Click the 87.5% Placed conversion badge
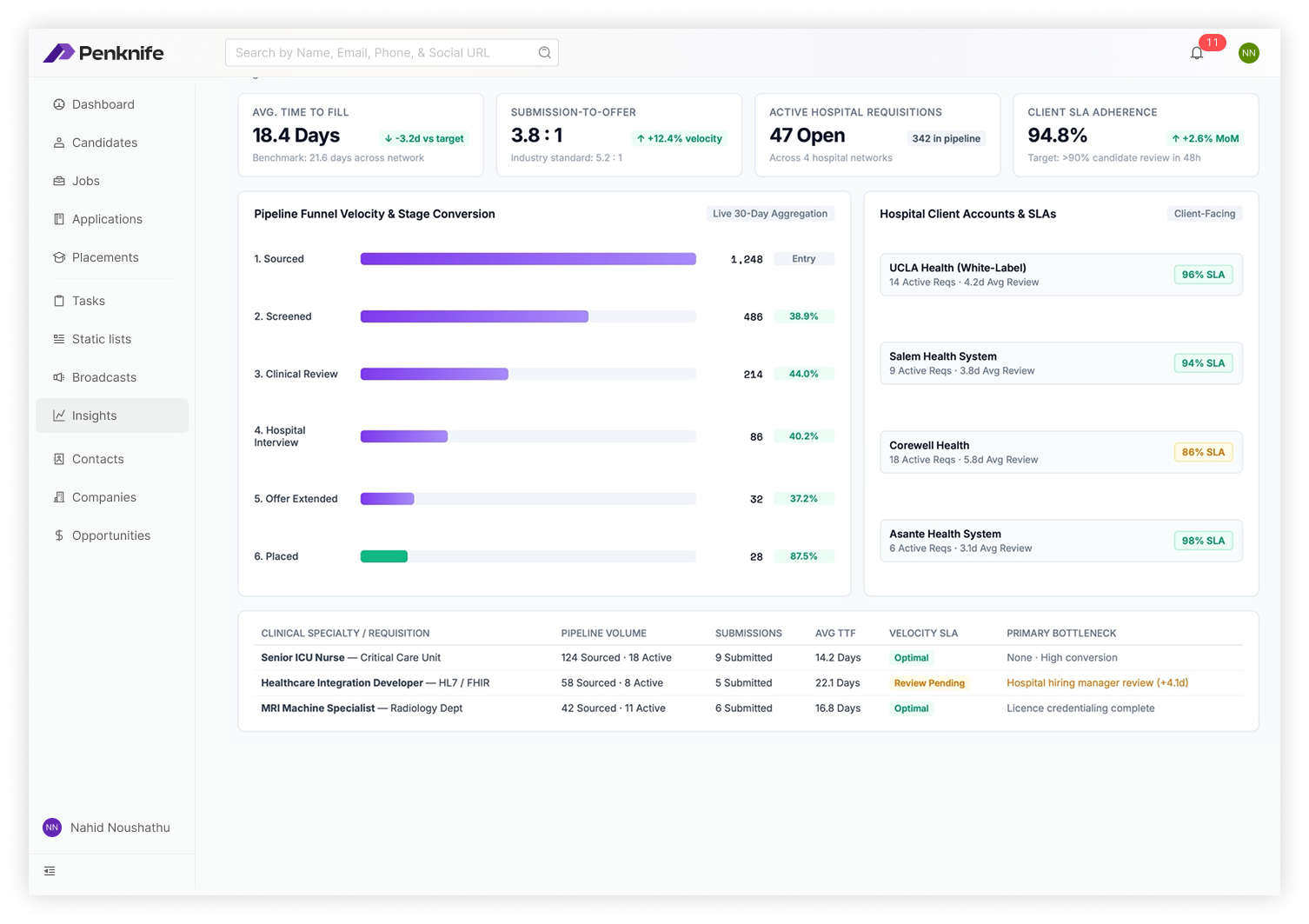 804,556
